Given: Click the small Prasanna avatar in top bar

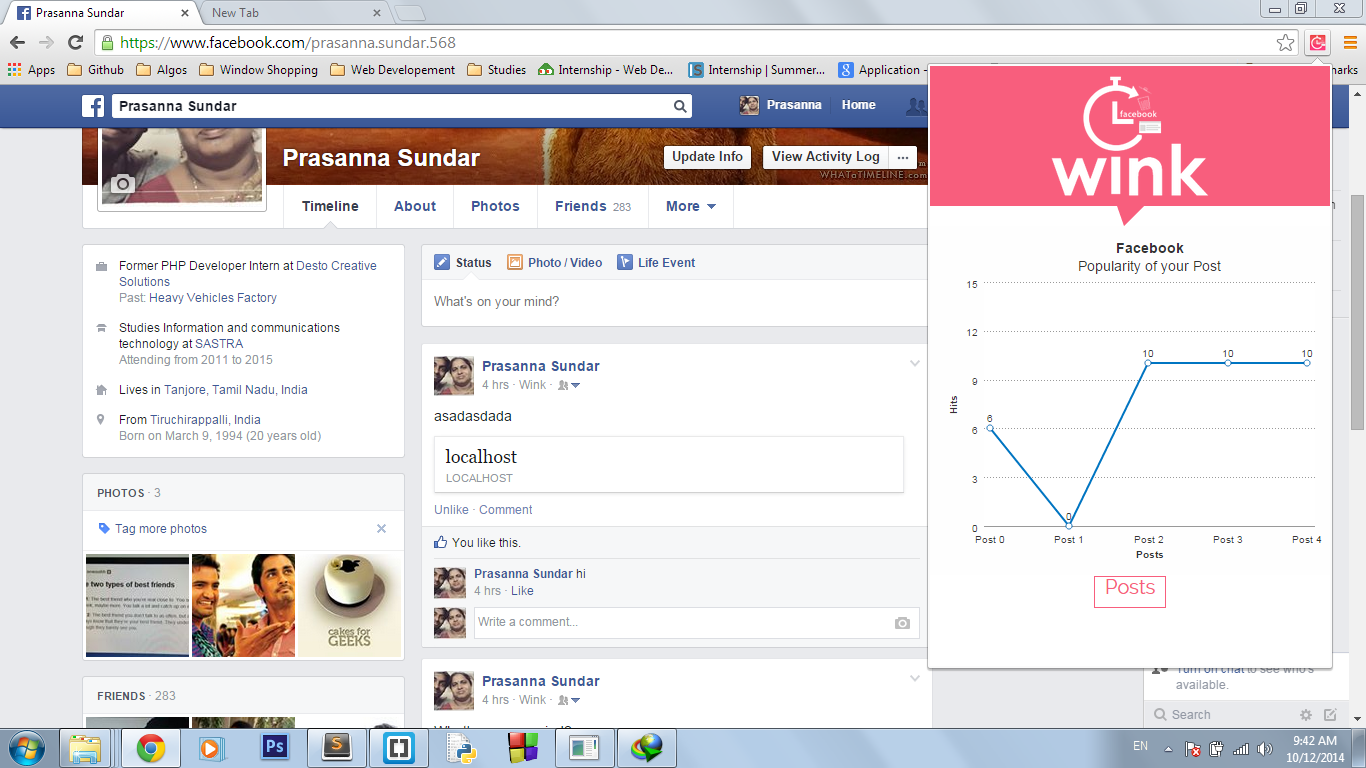Looking at the screenshot, I should [749, 105].
